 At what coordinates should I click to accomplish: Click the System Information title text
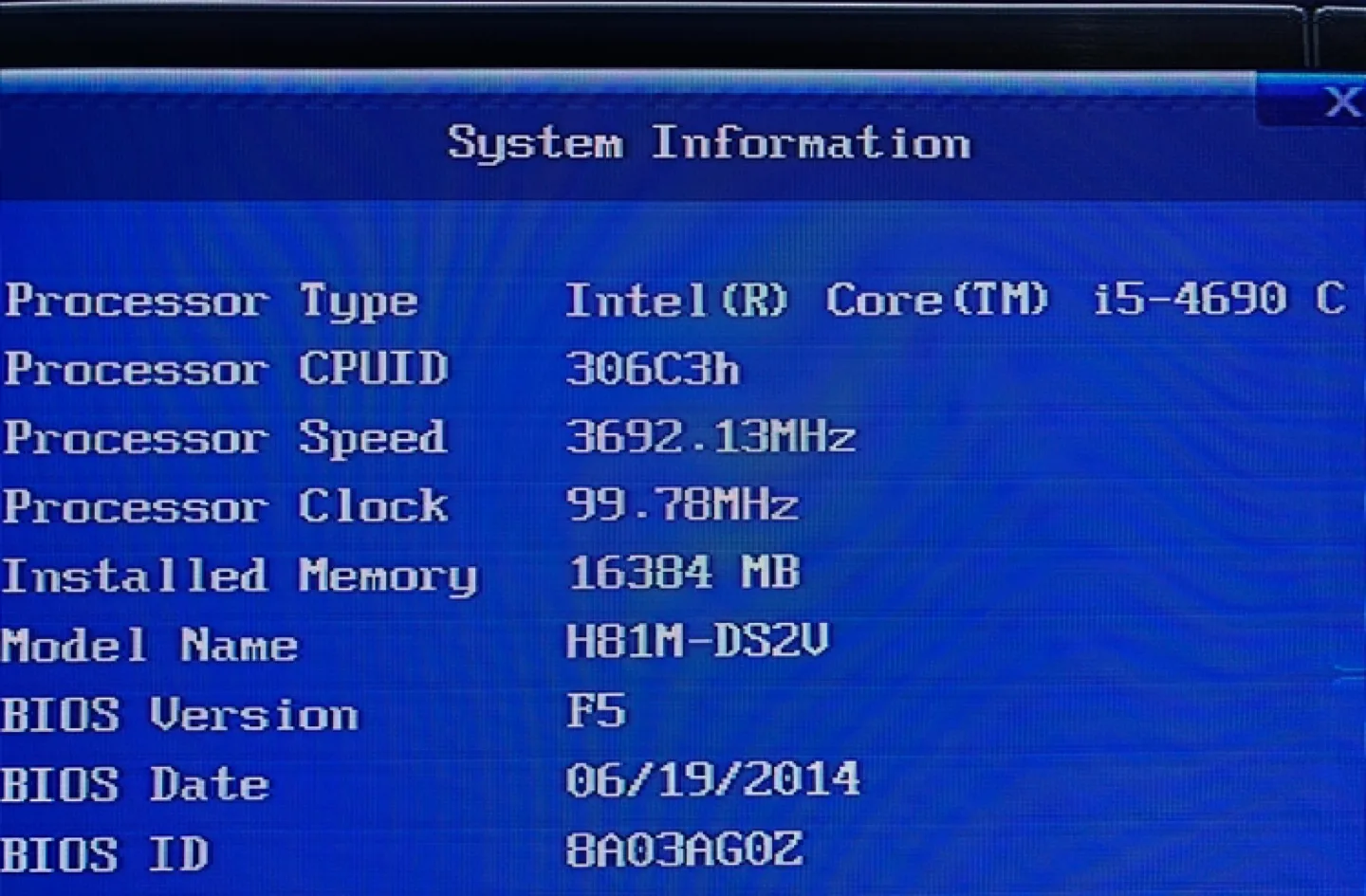coord(709,144)
